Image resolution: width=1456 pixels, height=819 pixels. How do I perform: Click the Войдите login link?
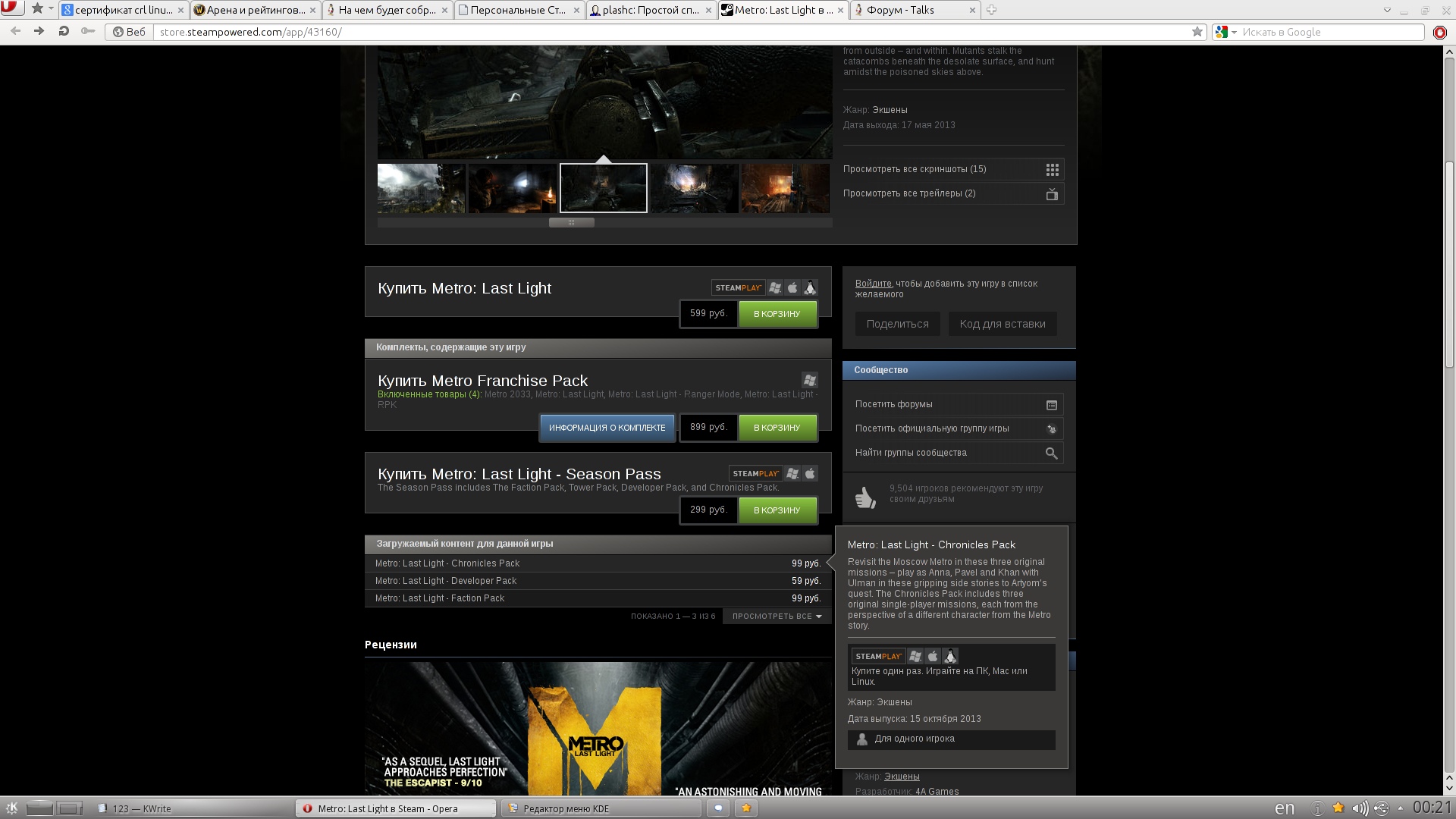[873, 284]
